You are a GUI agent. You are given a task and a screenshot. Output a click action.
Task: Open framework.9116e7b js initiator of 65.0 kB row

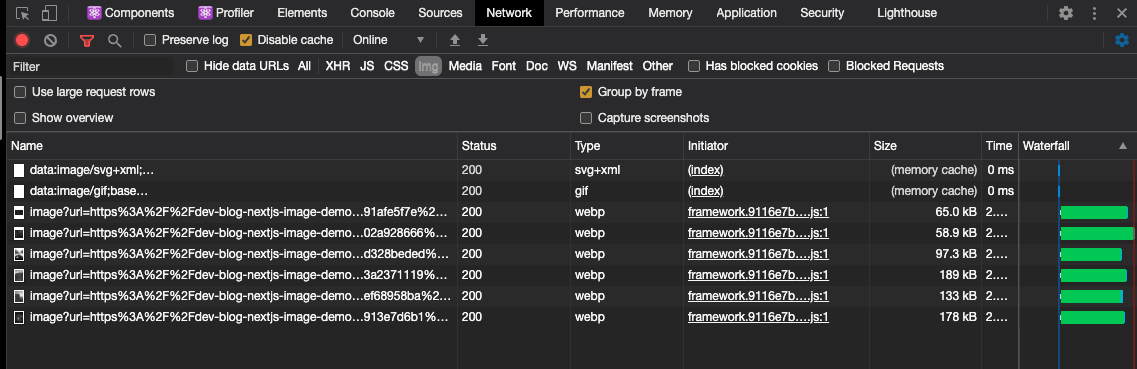point(758,212)
